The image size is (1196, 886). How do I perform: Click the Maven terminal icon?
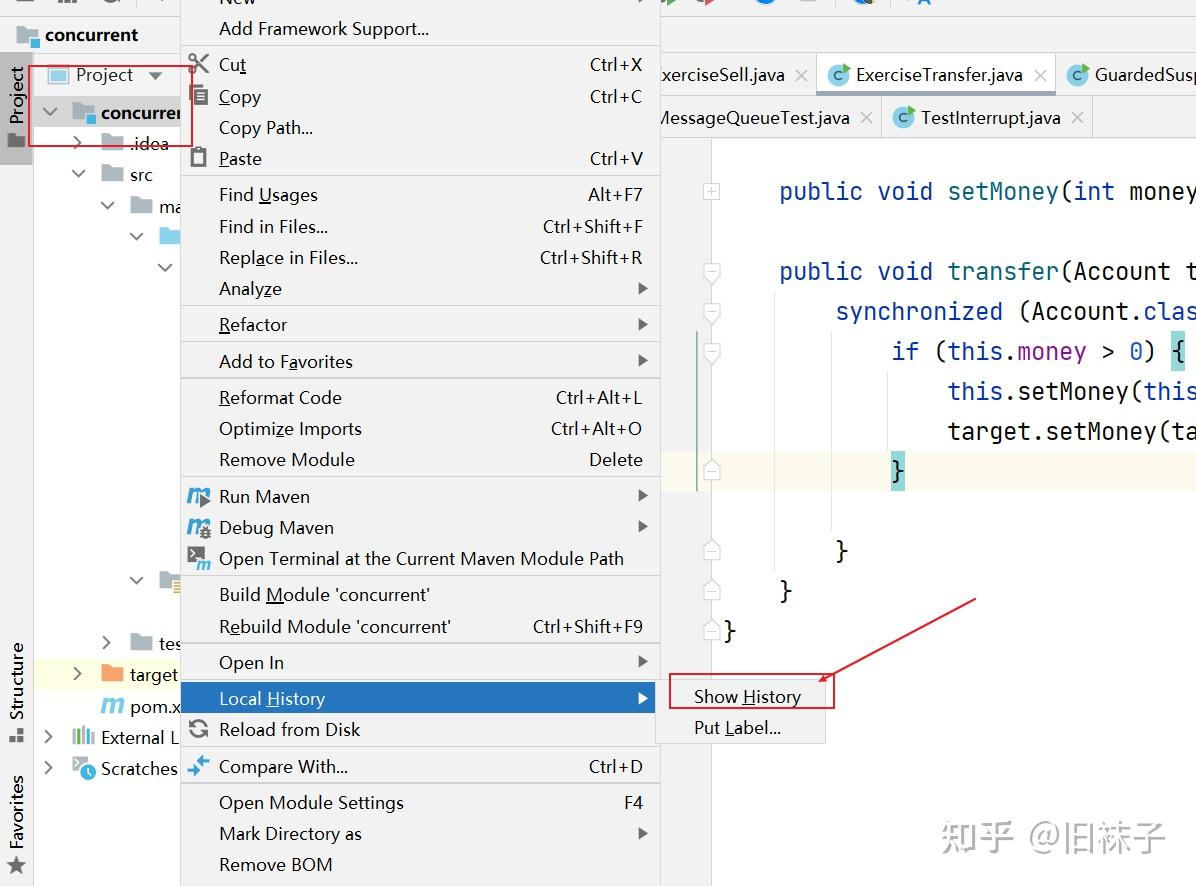198,558
